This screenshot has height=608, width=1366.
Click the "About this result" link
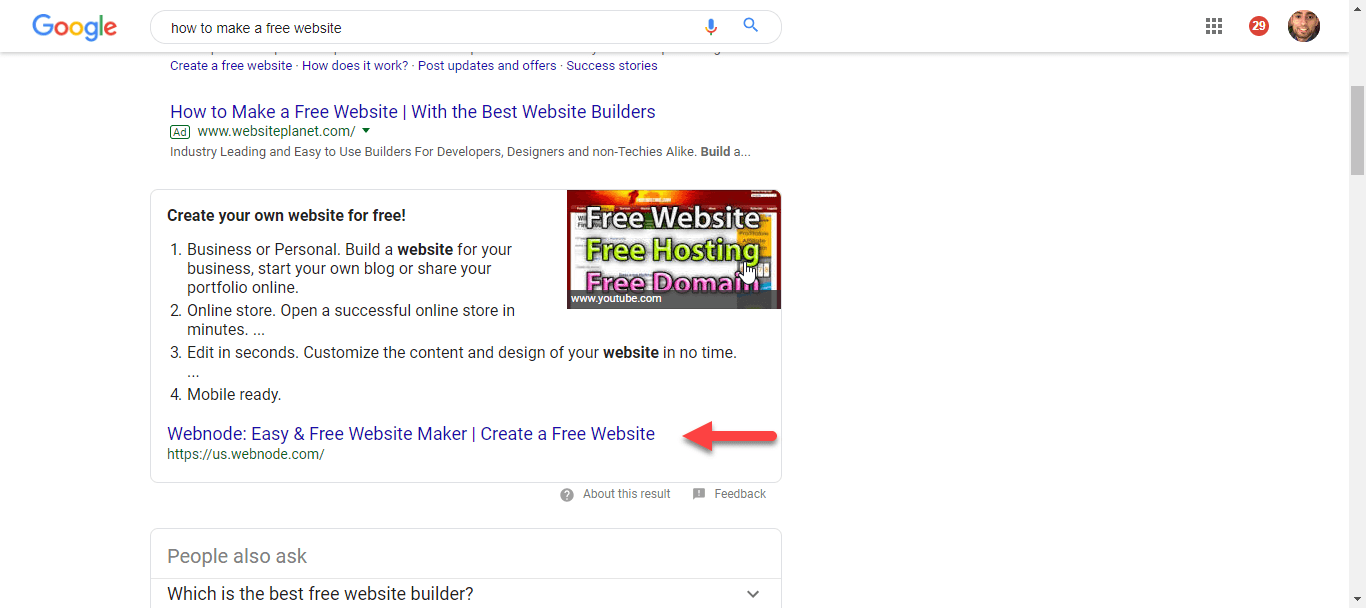pos(627,494)
